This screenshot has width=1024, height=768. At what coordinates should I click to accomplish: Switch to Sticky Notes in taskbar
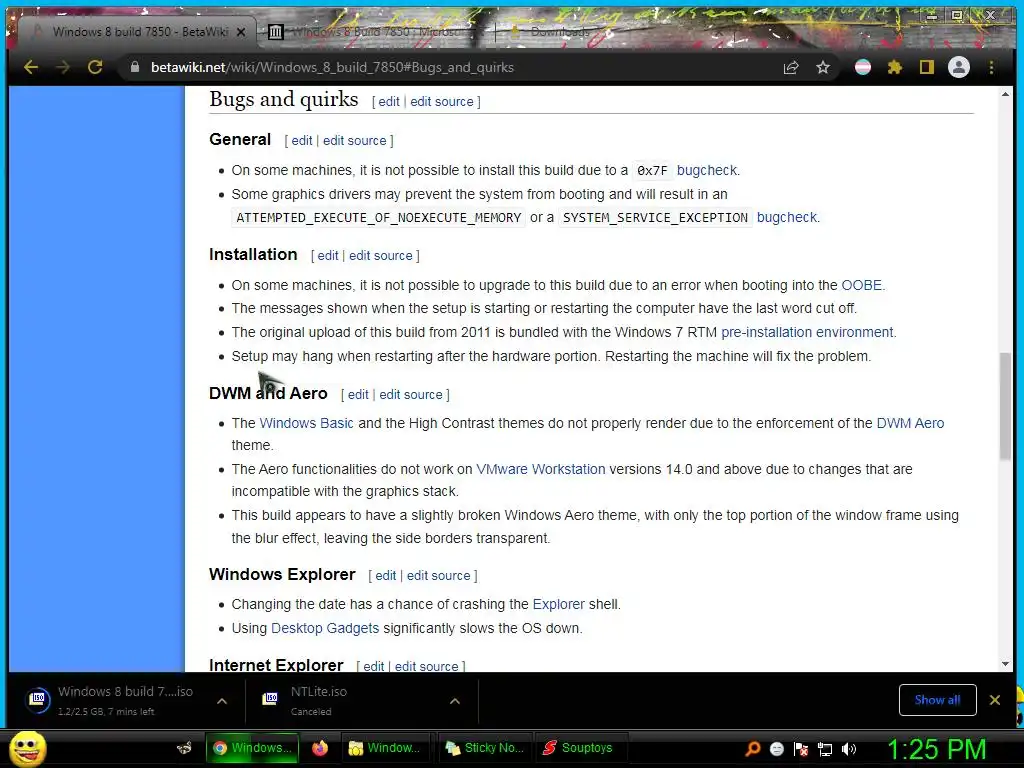[x=484, y=748]
